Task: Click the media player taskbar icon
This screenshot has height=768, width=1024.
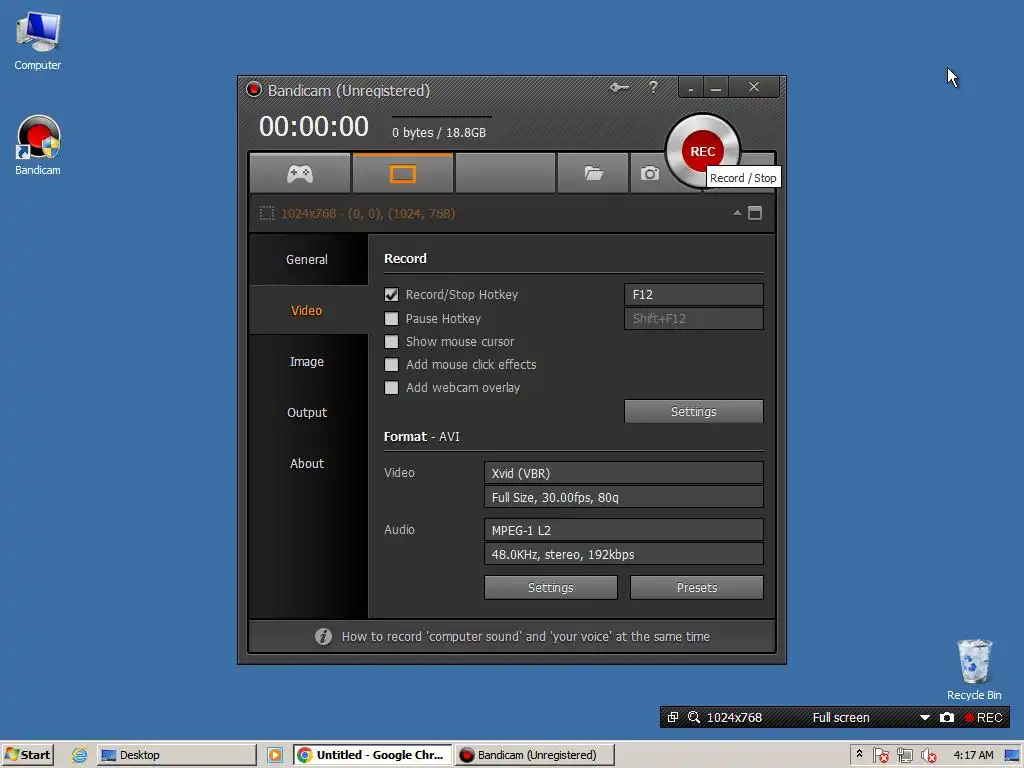Action: coord(275,755)
